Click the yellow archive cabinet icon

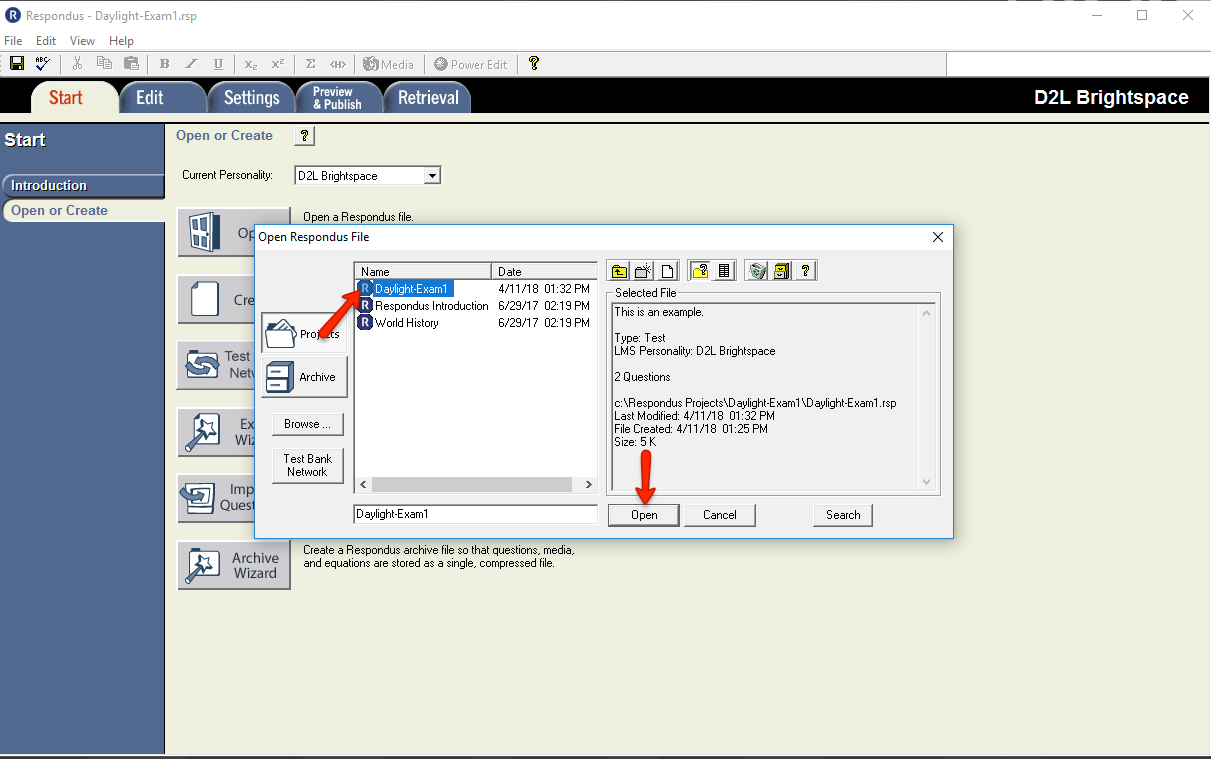(781, 270)
